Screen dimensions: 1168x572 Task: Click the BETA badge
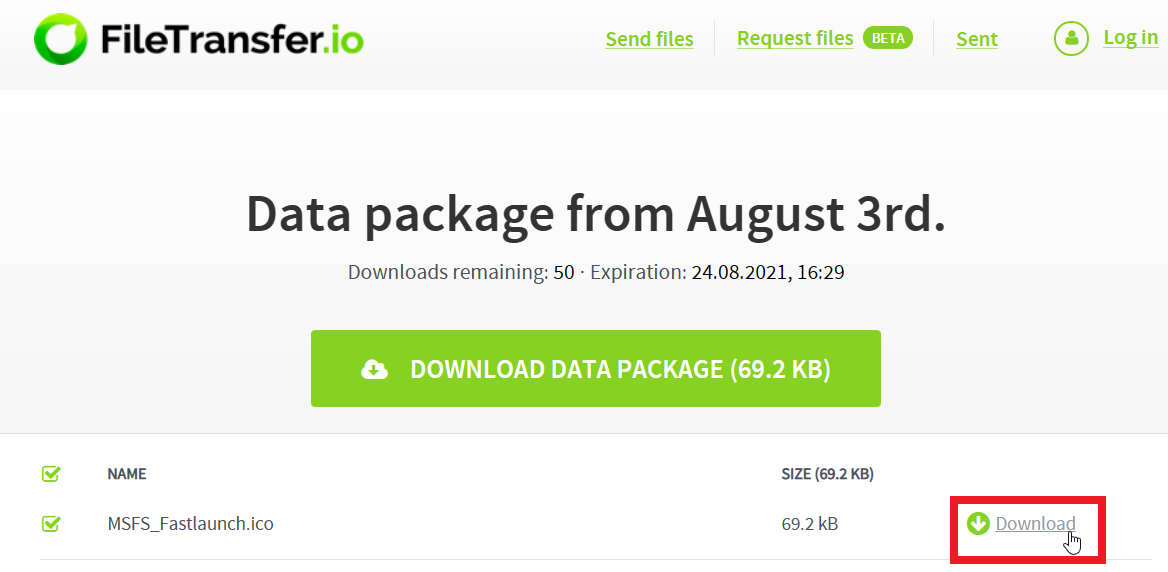coord(888,38)
